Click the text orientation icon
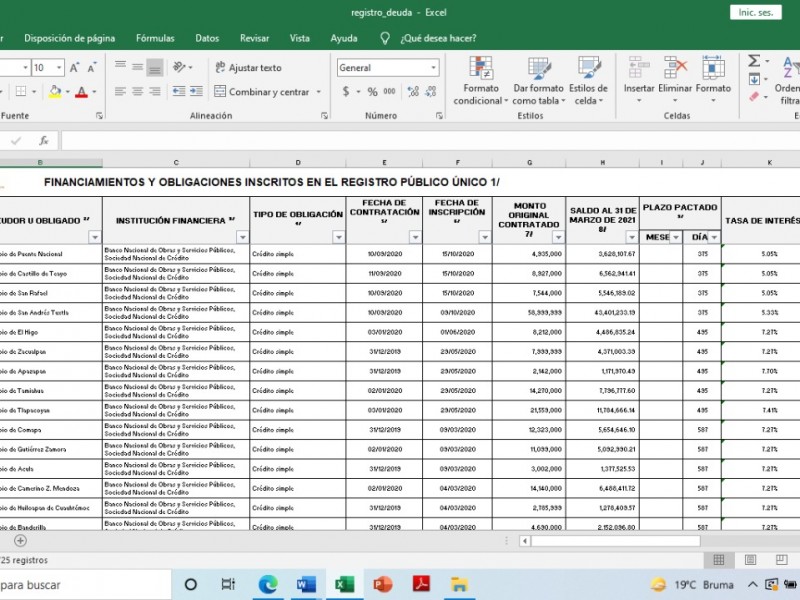The width and height of the screenshot is (800, 600). coord(179,67)
